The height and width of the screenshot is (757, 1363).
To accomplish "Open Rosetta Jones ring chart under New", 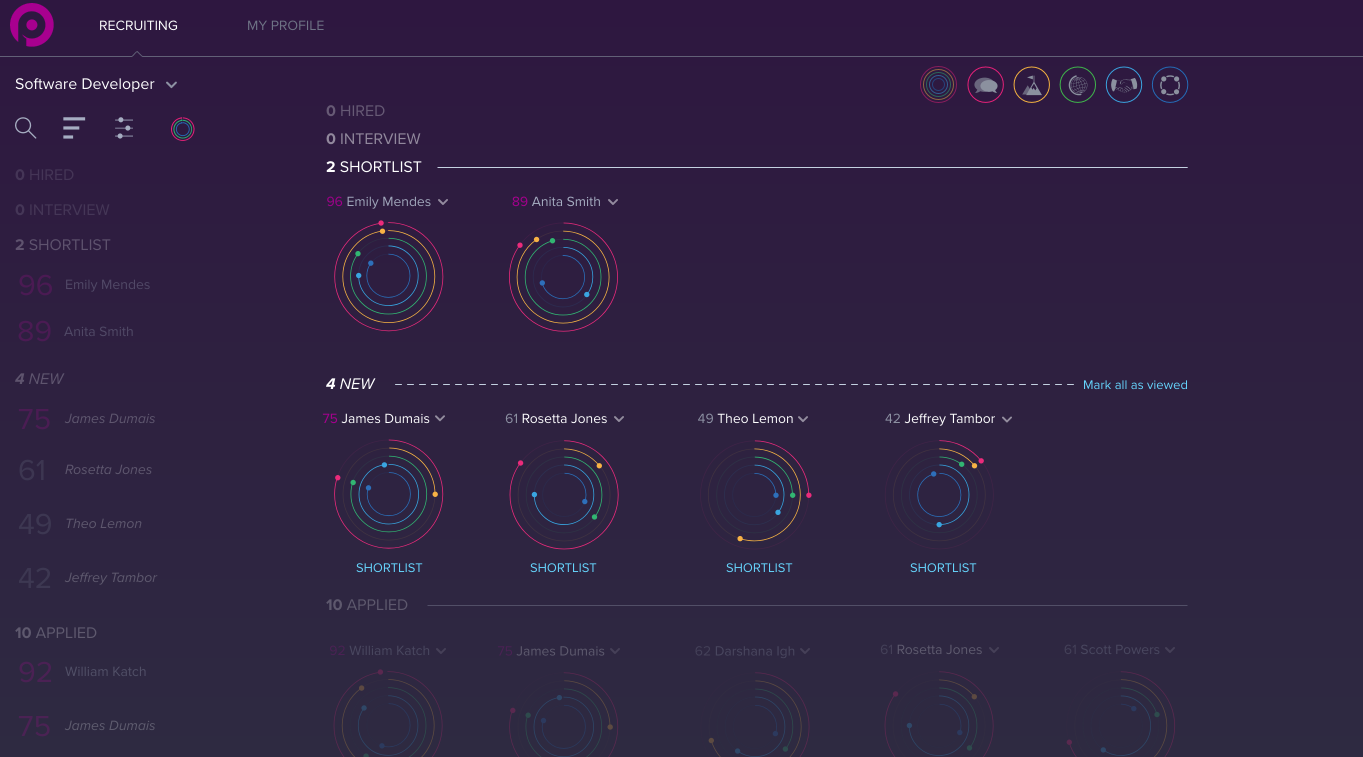I will click(564, 495).
